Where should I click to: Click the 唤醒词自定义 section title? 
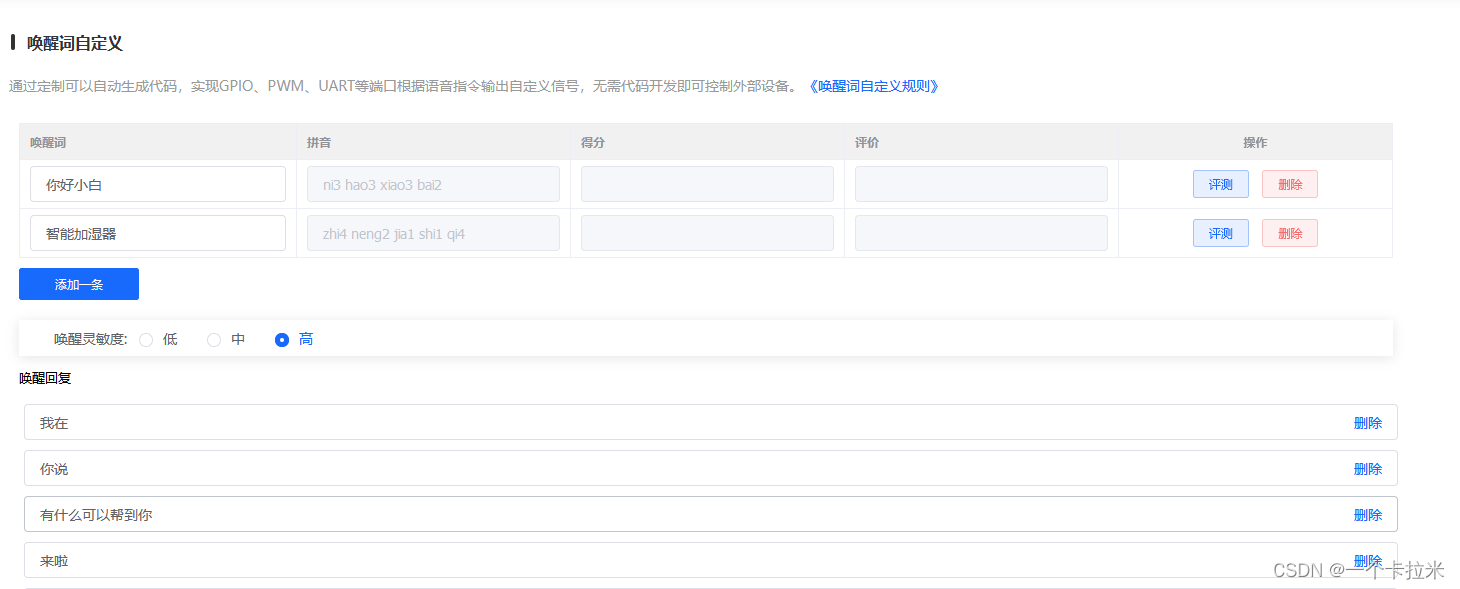pyautogui.click(x=75, y=43)
